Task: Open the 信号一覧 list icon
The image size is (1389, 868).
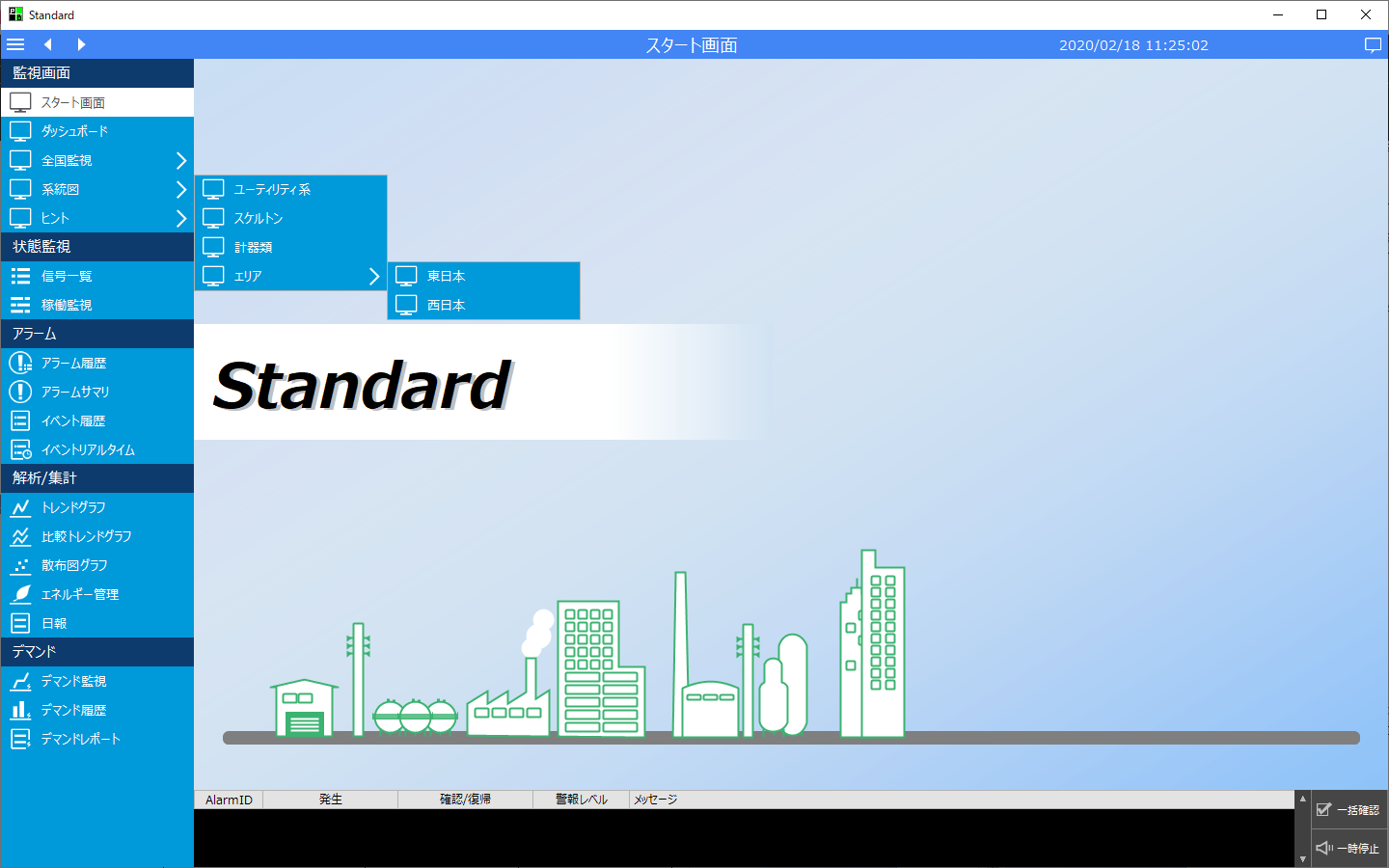Action: 20,276
